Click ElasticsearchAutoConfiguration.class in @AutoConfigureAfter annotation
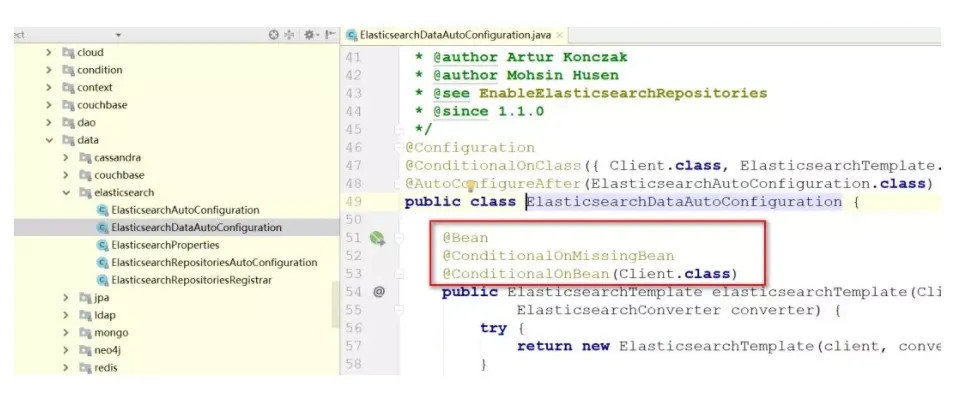 tap(758, 184)
